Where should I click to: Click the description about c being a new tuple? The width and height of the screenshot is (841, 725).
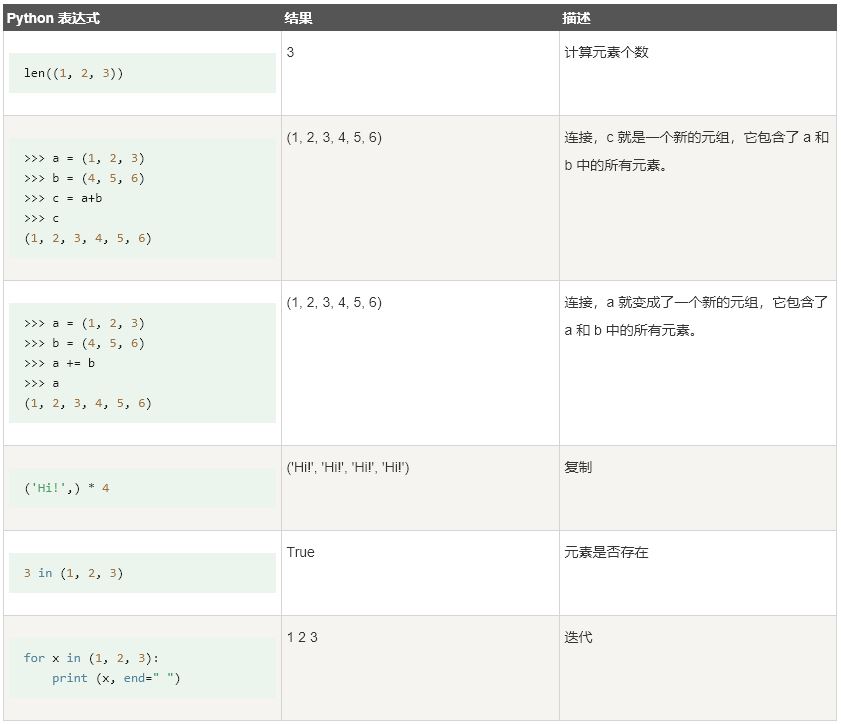[x=696, y=151]
